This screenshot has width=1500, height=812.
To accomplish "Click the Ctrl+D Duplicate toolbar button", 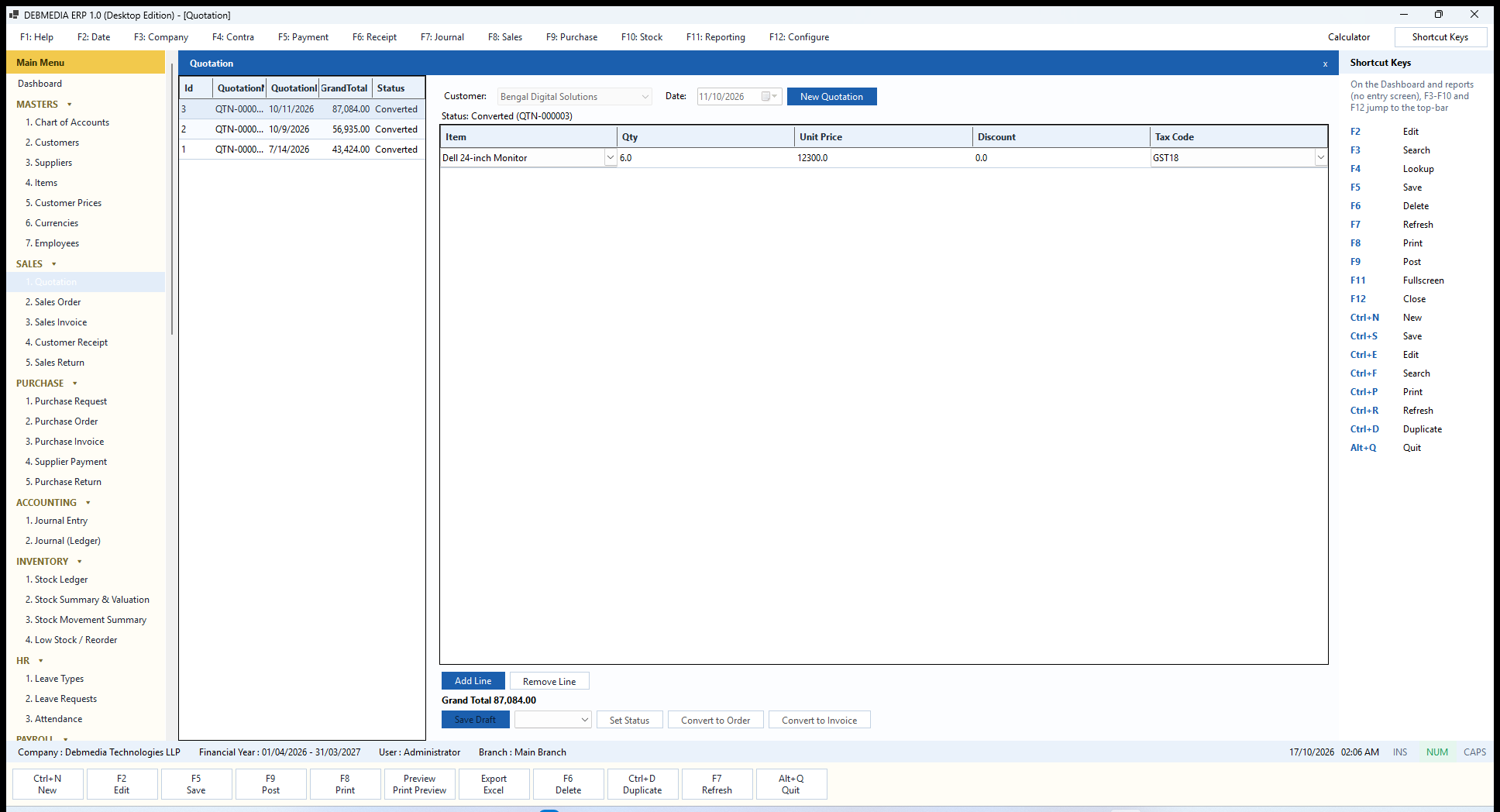I will point(642,784).
